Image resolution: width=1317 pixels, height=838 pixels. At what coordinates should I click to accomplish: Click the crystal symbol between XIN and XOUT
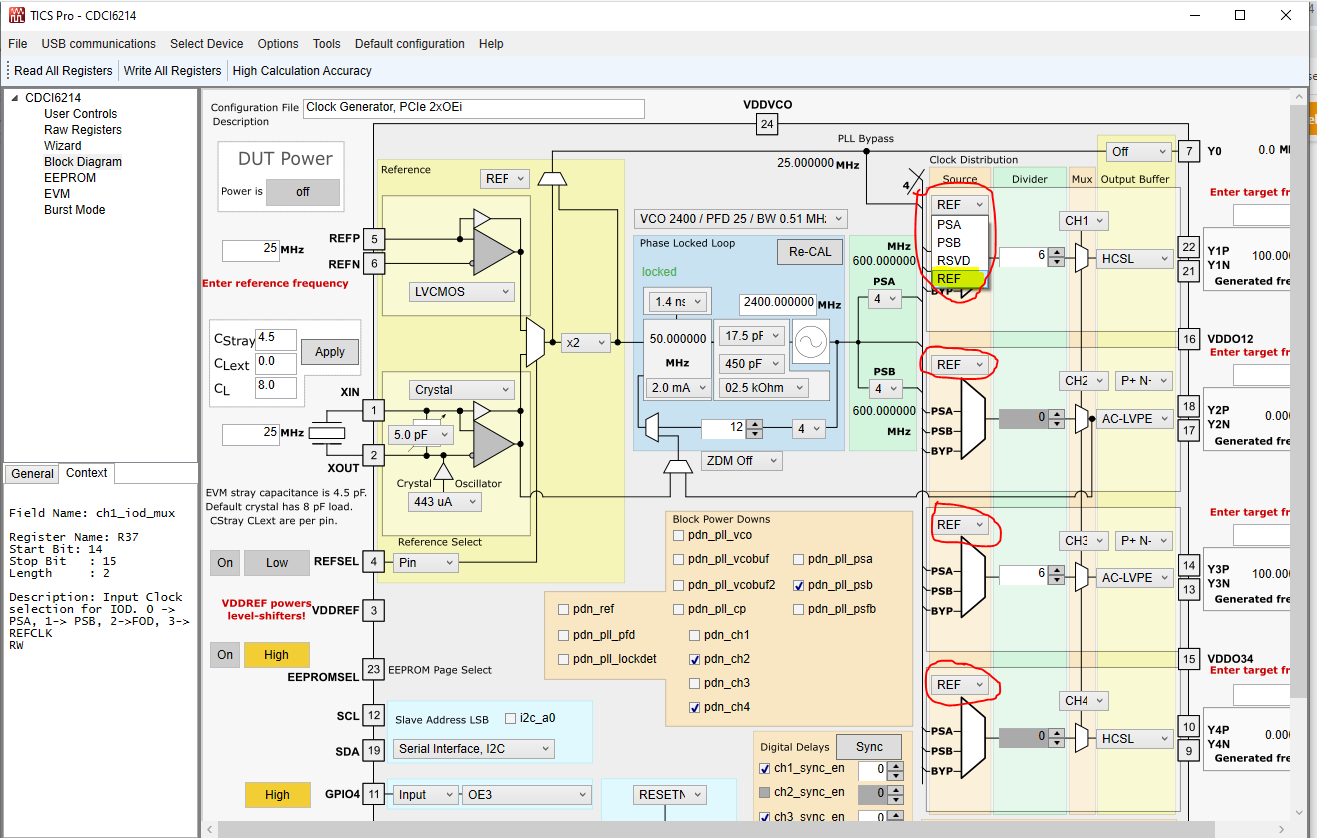[x=326, y=433]
